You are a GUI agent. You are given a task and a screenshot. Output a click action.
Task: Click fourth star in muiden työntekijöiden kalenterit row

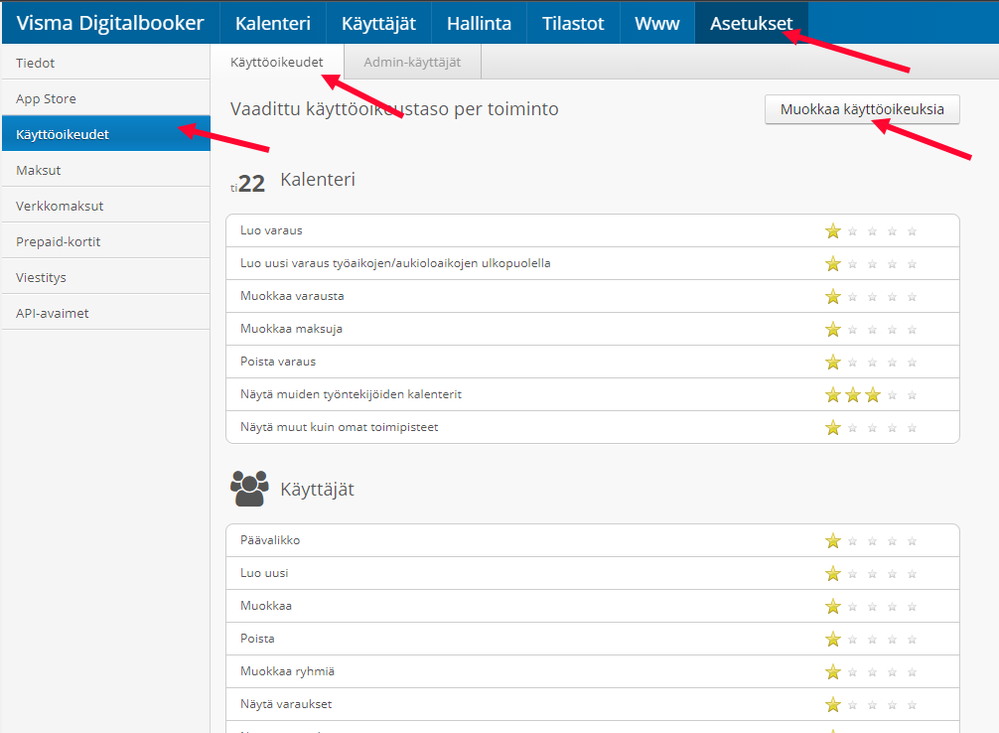click(x=892, y=395)
